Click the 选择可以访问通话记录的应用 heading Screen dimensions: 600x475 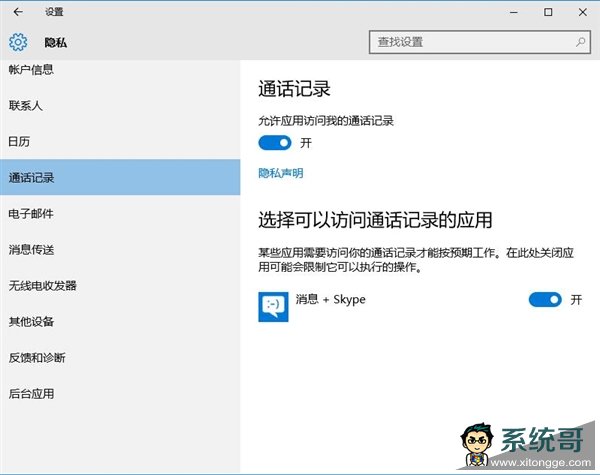click(x=375, y=220)
